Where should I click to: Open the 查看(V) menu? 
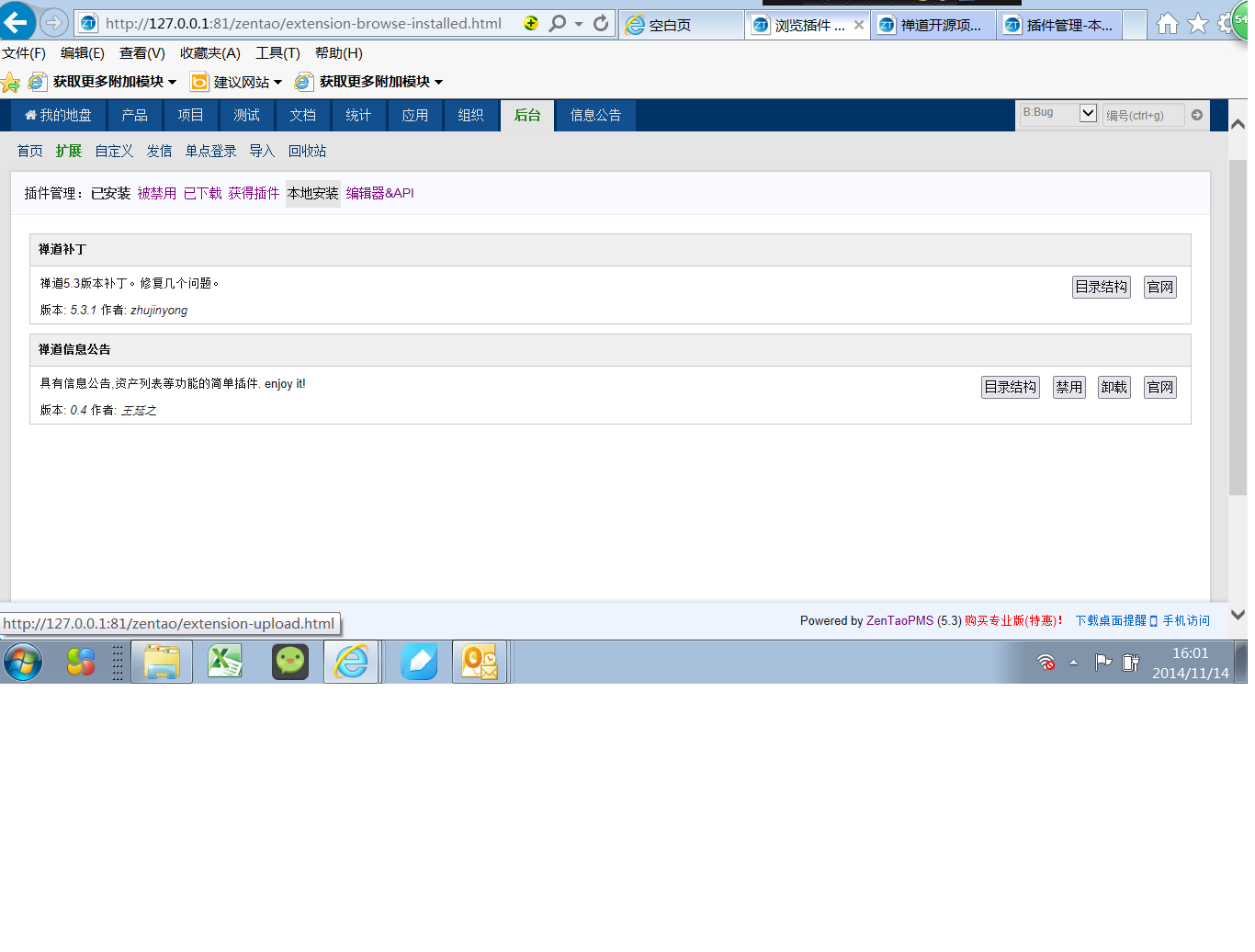coord(142,53)
